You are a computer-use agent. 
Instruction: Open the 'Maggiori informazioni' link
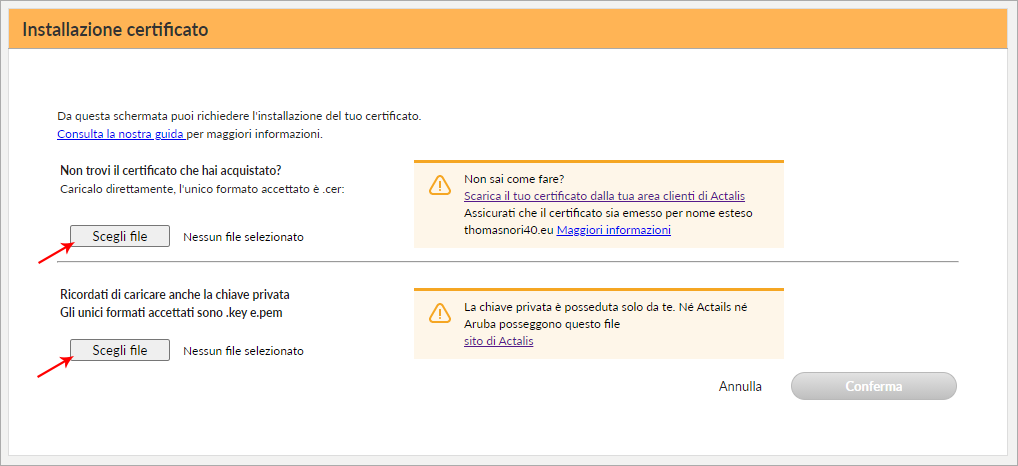tap(614, 230)
